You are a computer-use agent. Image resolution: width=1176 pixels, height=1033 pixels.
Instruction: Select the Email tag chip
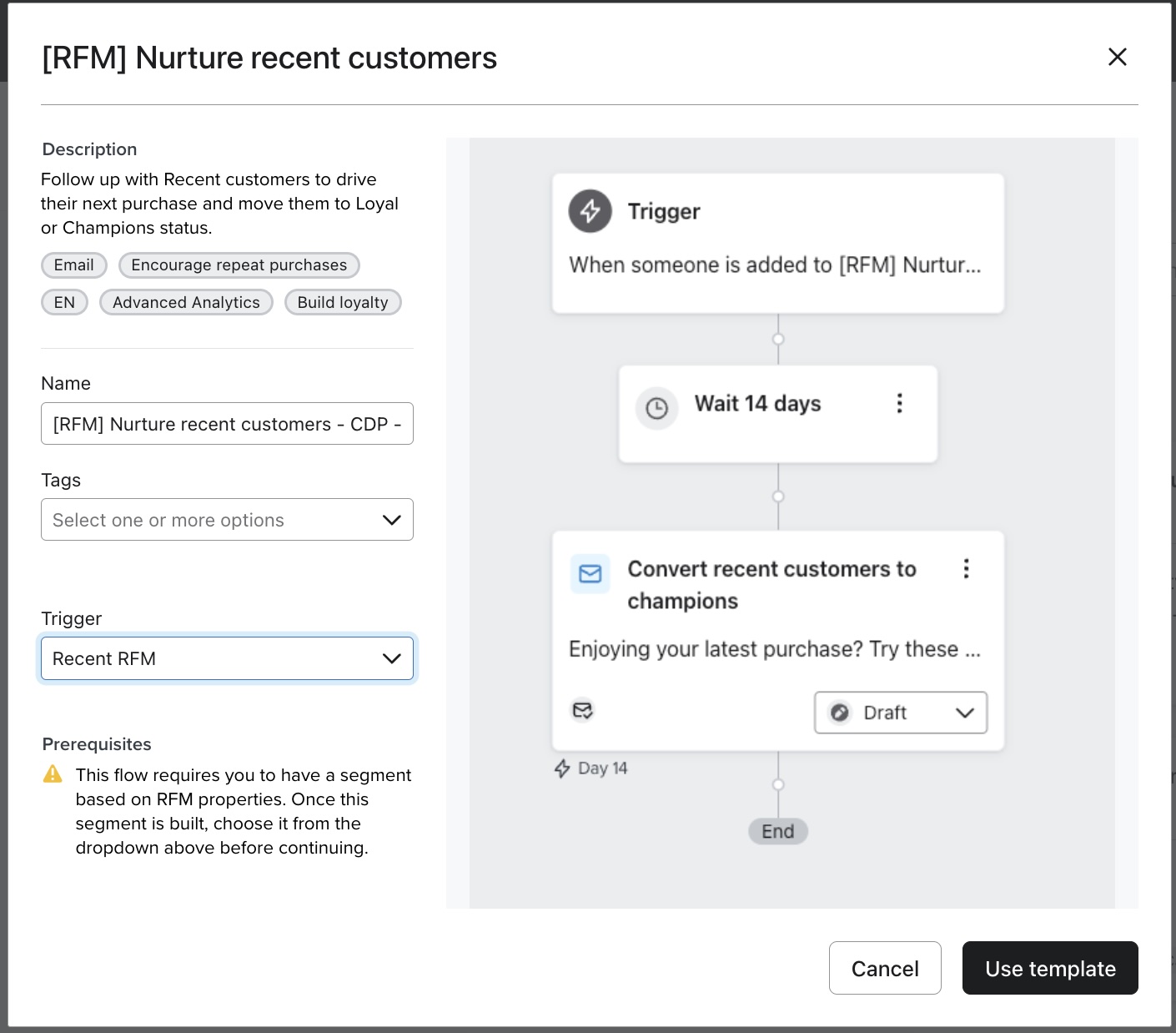tap(74, 265)
